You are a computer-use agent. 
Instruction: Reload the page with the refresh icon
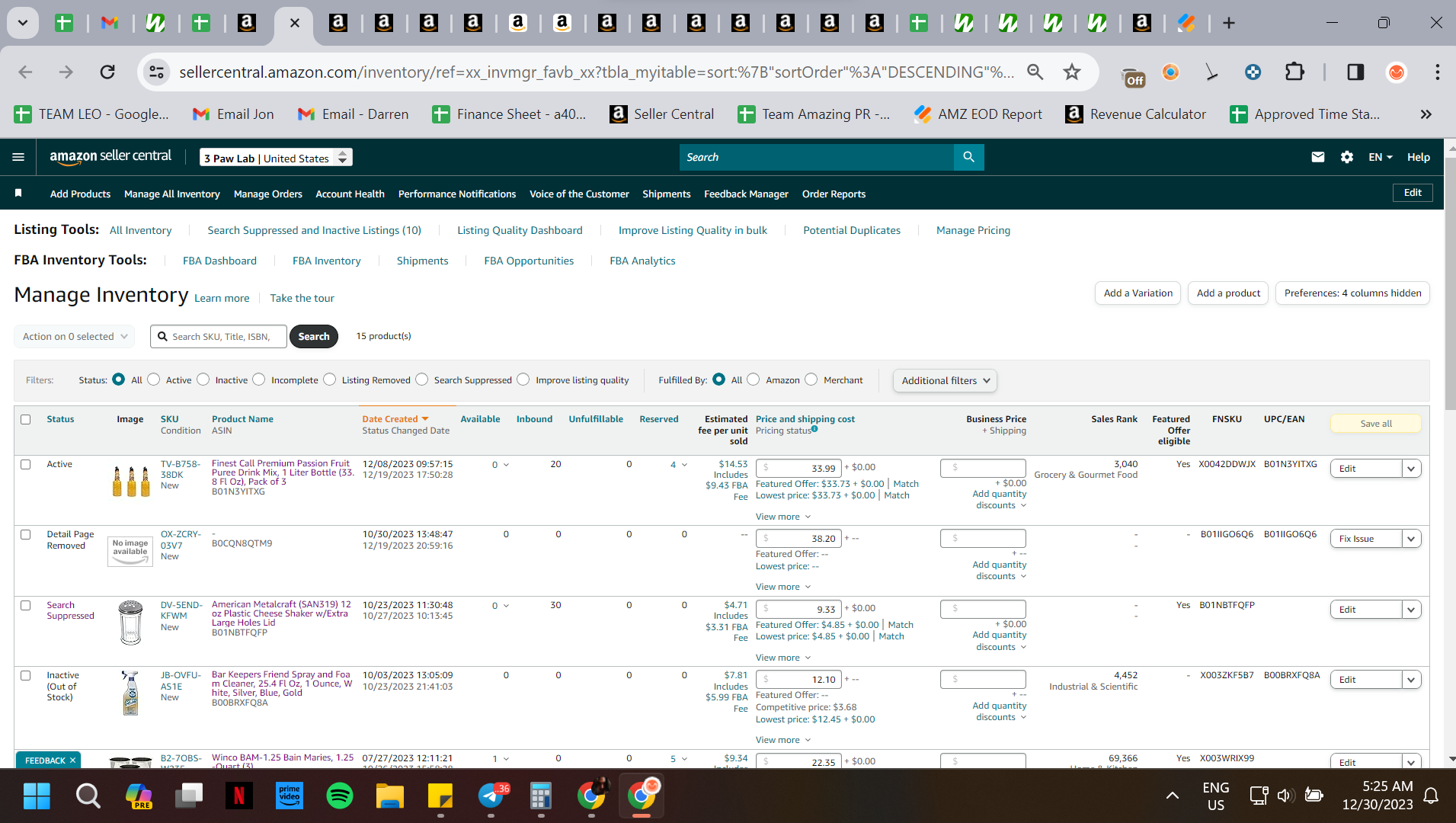(x=107, y=72)
